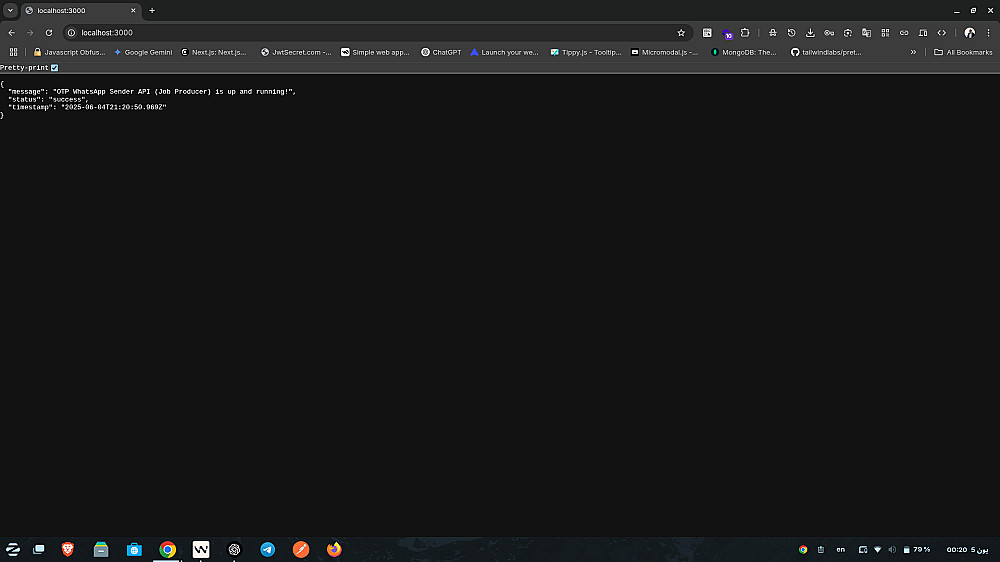The width and height of the screenshot is (1000, 562).
Task: Go back to the previous page
Action: coord(11,33)
